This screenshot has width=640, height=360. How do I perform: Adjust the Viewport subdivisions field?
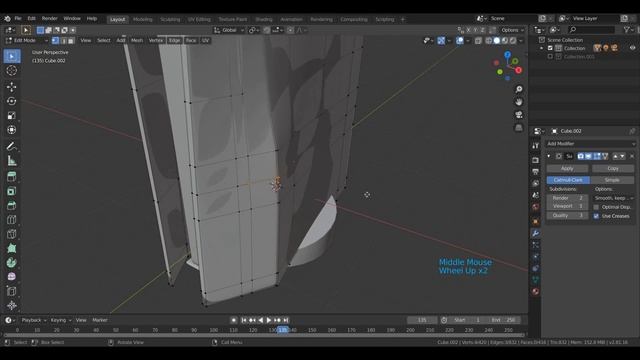[x=567, y=206]
